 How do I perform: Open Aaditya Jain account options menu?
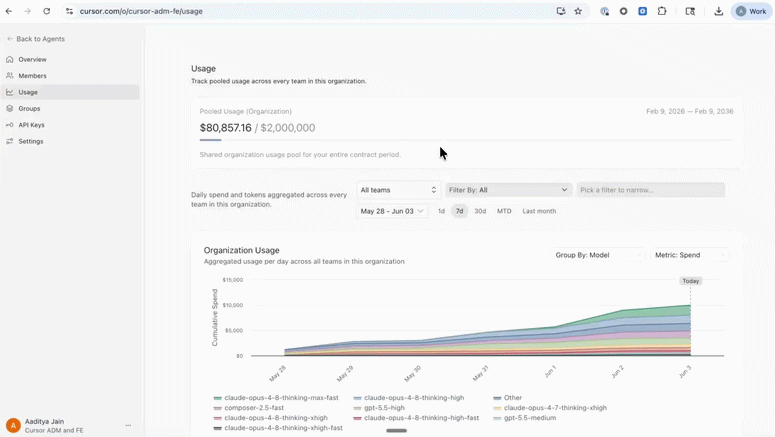[128, 425]
